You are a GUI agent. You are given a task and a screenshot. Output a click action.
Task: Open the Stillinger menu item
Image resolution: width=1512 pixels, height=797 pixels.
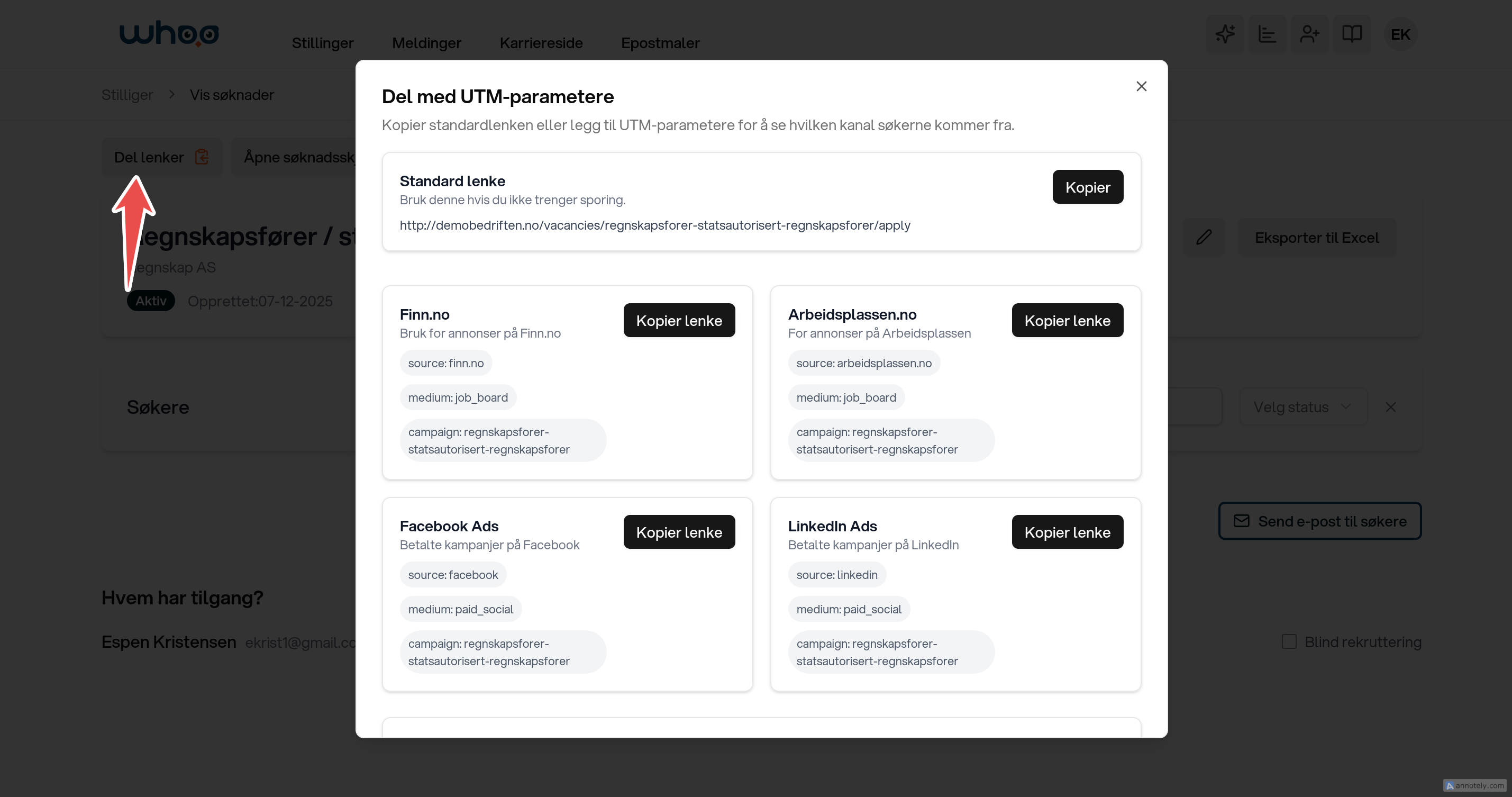point(322,43)
